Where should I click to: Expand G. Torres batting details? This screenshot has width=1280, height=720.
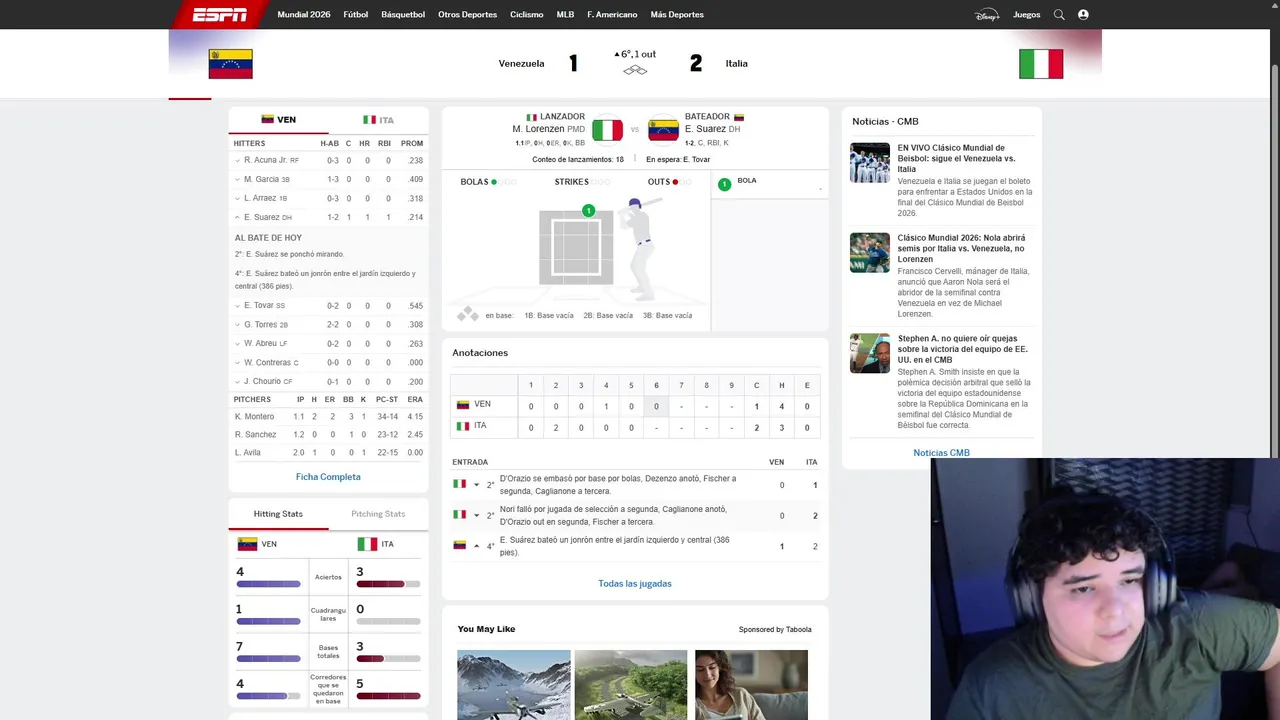pyautogui.click(x=238, y=324)
